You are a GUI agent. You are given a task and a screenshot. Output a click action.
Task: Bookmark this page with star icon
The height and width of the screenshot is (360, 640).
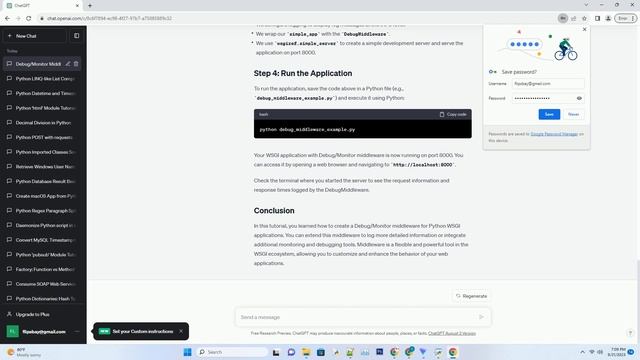click(584, 18)
